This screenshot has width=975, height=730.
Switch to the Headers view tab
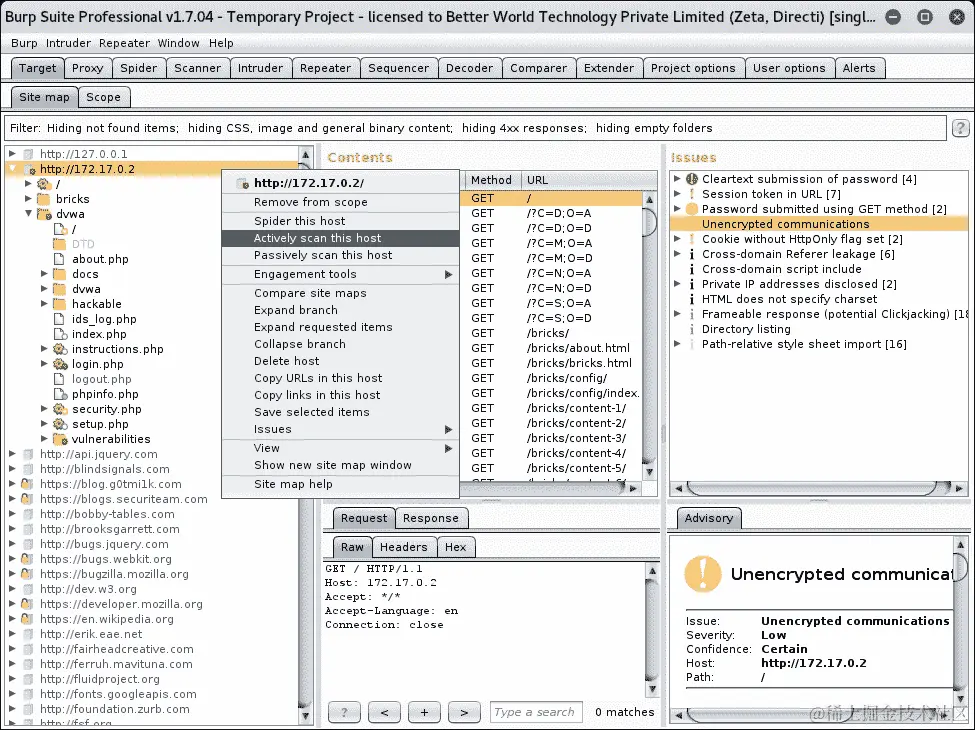[x=404, y=547]
